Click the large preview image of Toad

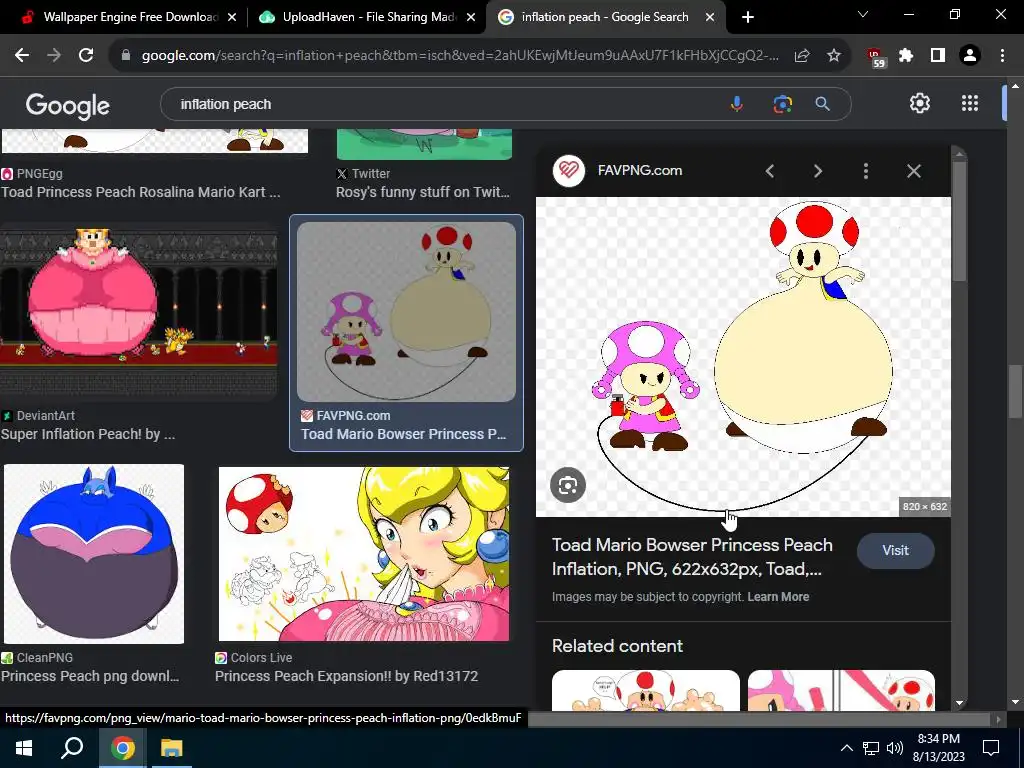[743, 357]
